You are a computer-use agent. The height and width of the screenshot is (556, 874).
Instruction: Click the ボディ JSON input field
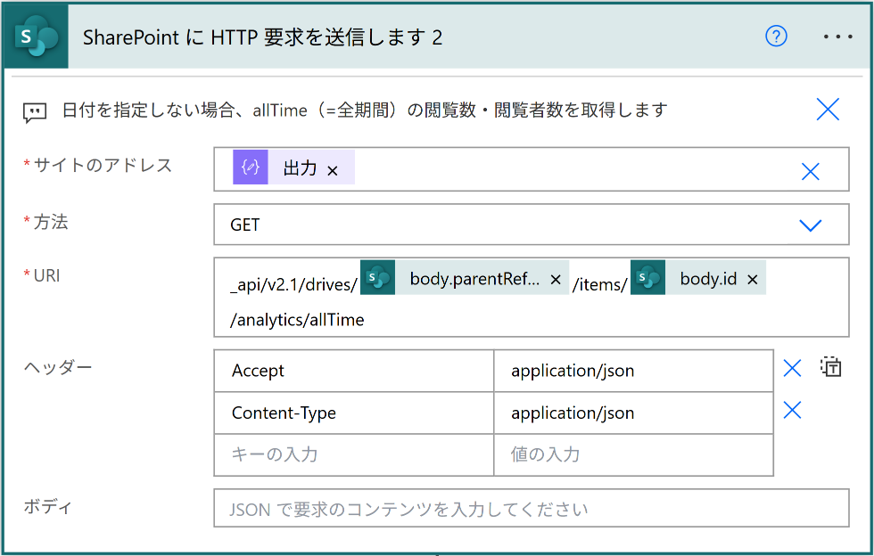pyautogui.click(x=530, y=509)
